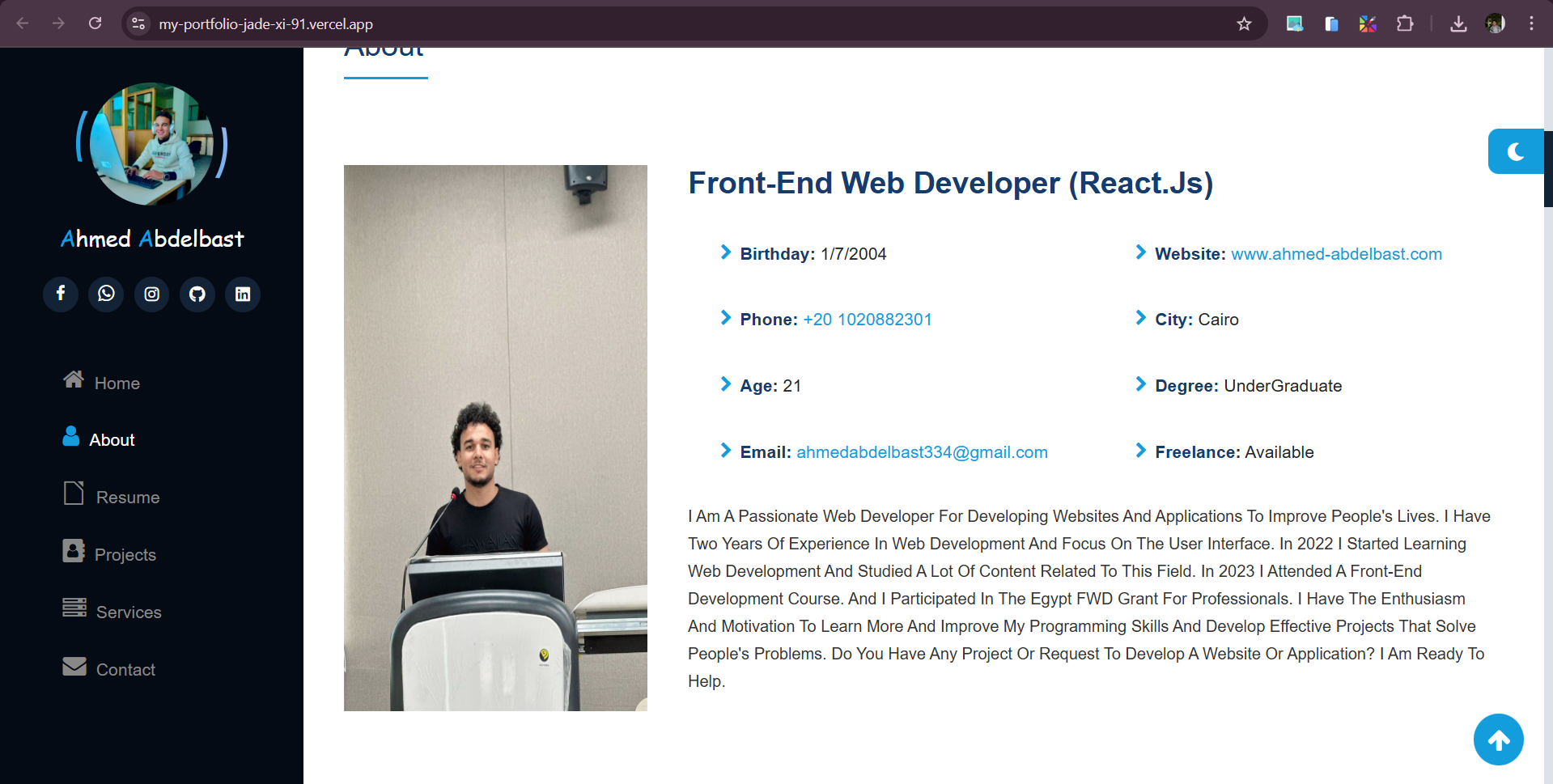Click the ahmedabdelbast334@gmail.com email link
The image size is (1553, 784).
[922, 452]
